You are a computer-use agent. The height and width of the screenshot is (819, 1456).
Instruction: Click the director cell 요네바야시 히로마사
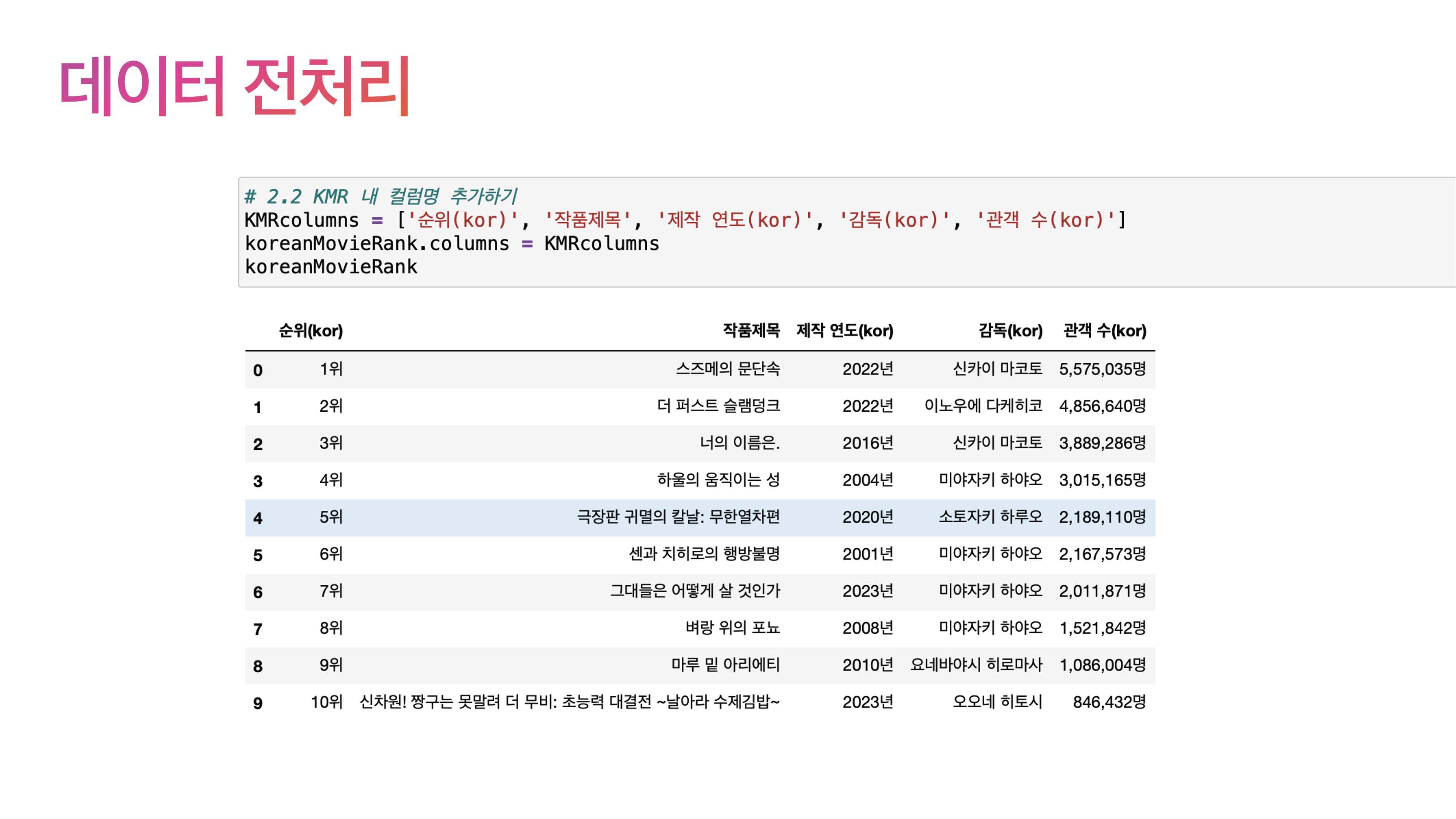976,665
